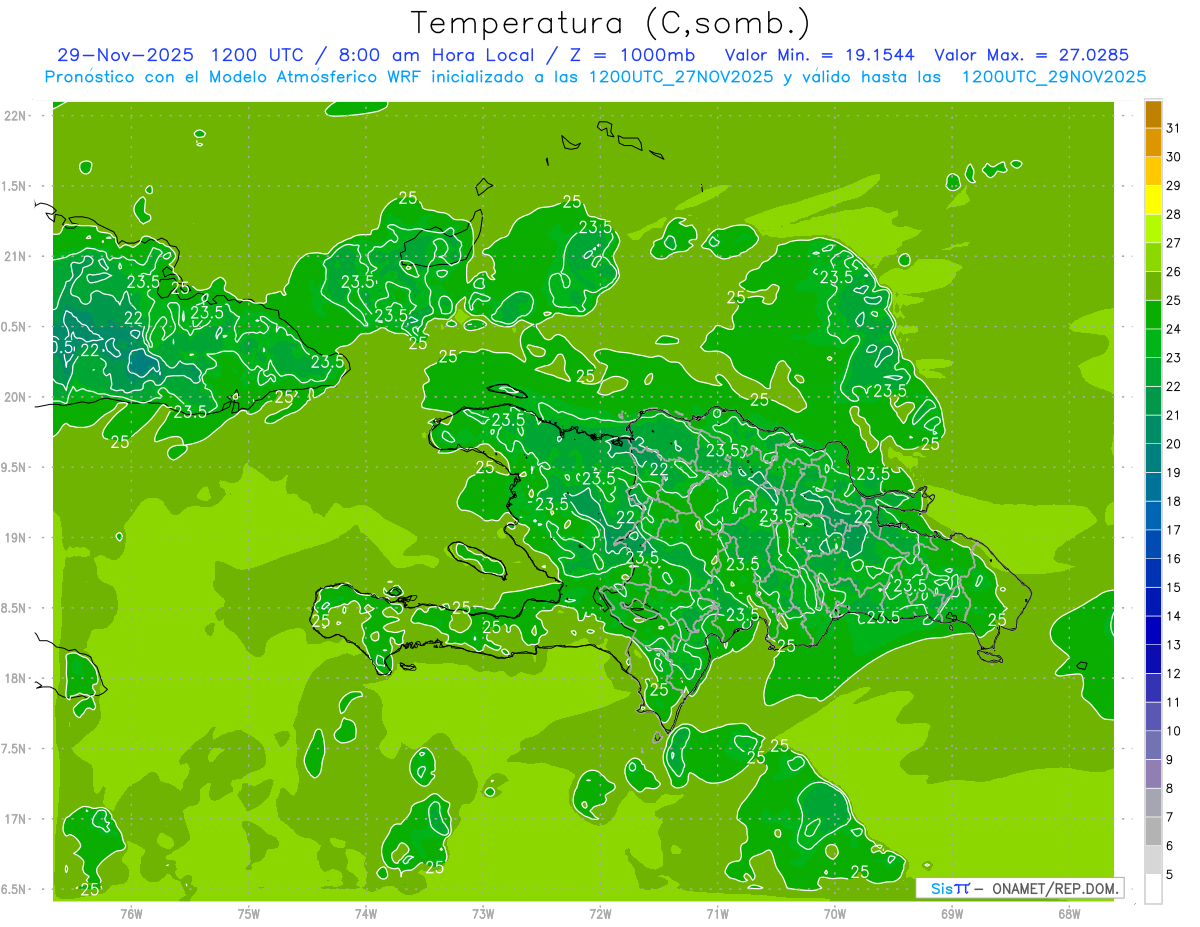Click the "70W" longitude axis label

click(x=835, y=913)
